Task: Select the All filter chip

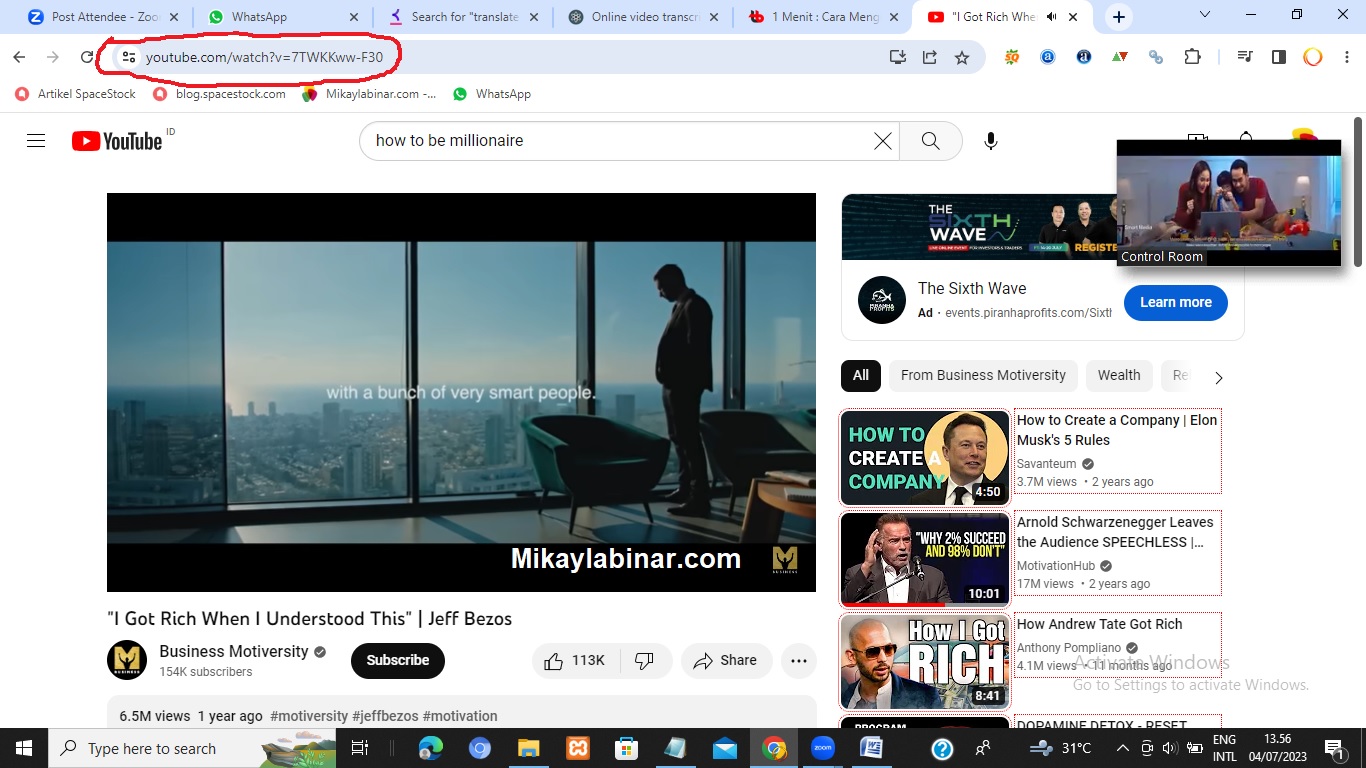Action: click(x=861, y=375)
